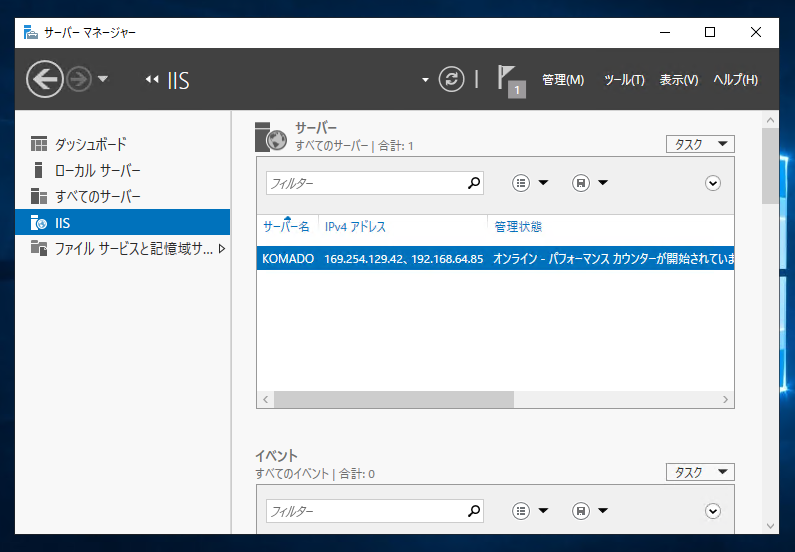The width and height of the screenshot is (795, 552).
Task: Click the Server Manager title bar app icon
Action: point(31,32)
